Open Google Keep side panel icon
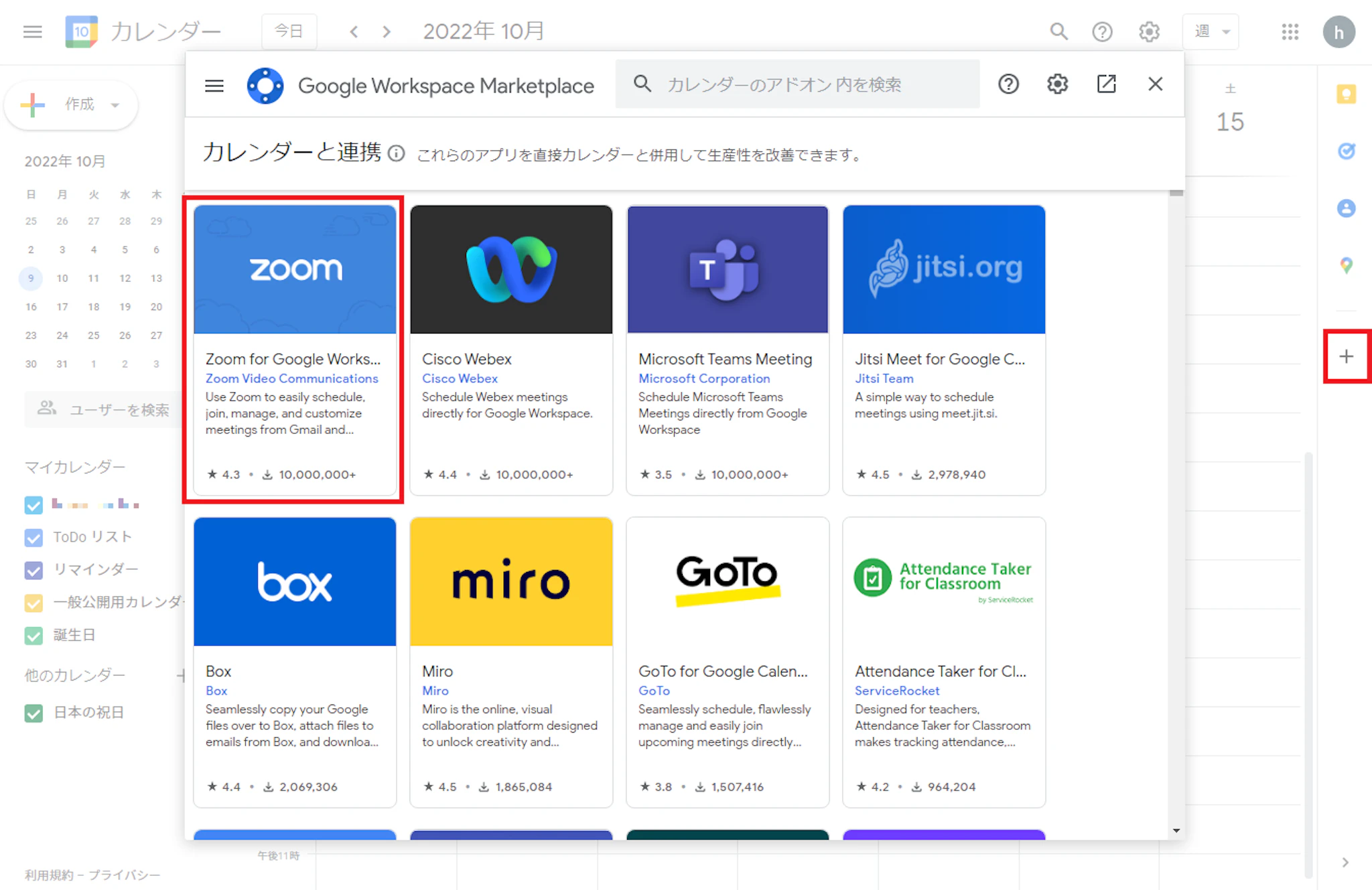Screen dimensions: 1372x890 [x=1346, y=94]
